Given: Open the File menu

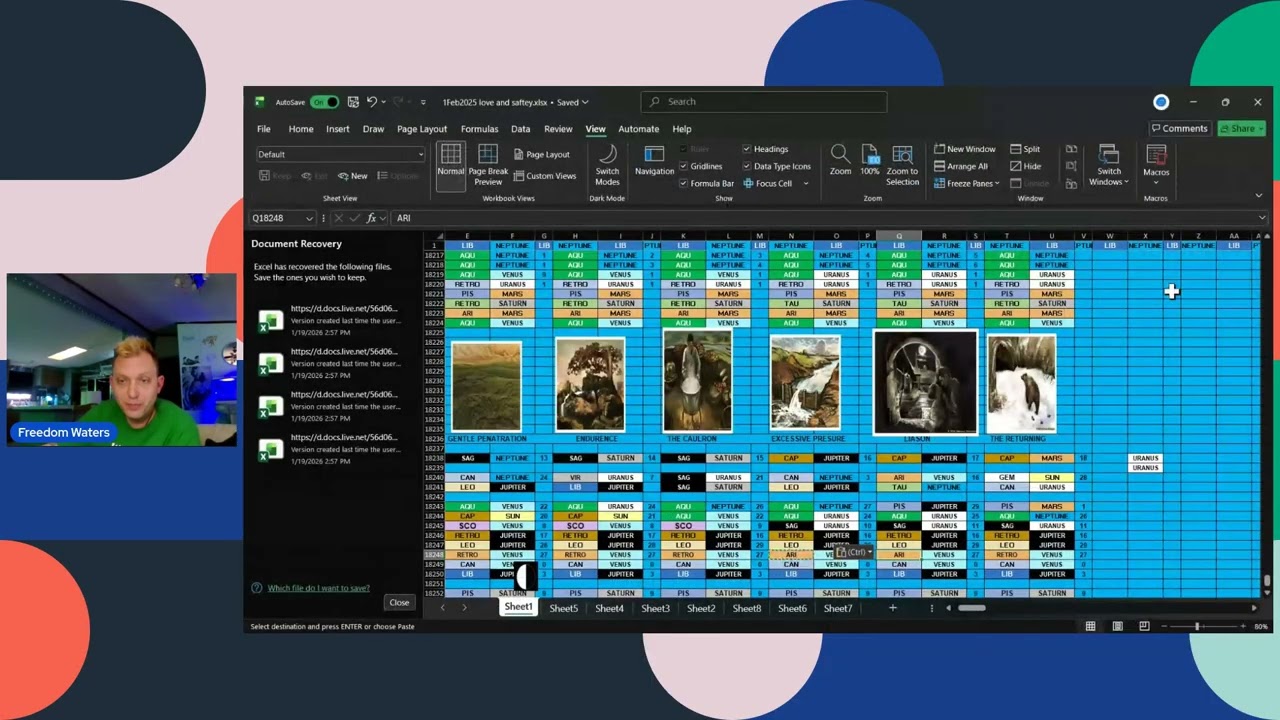Looking at the screenshot, I should tap(264, 129).
